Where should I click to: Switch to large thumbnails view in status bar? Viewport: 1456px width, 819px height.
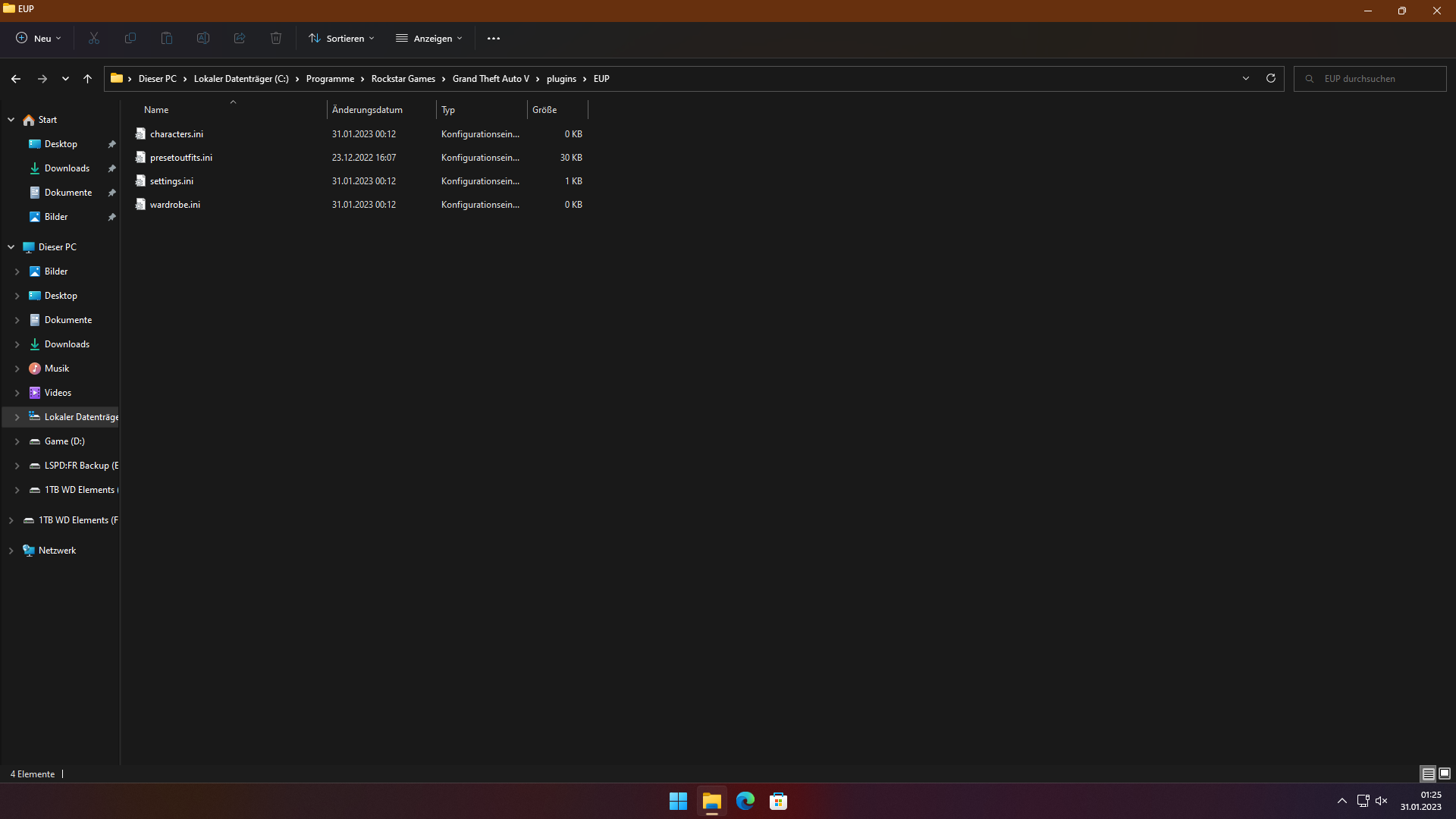point(1445,773)
